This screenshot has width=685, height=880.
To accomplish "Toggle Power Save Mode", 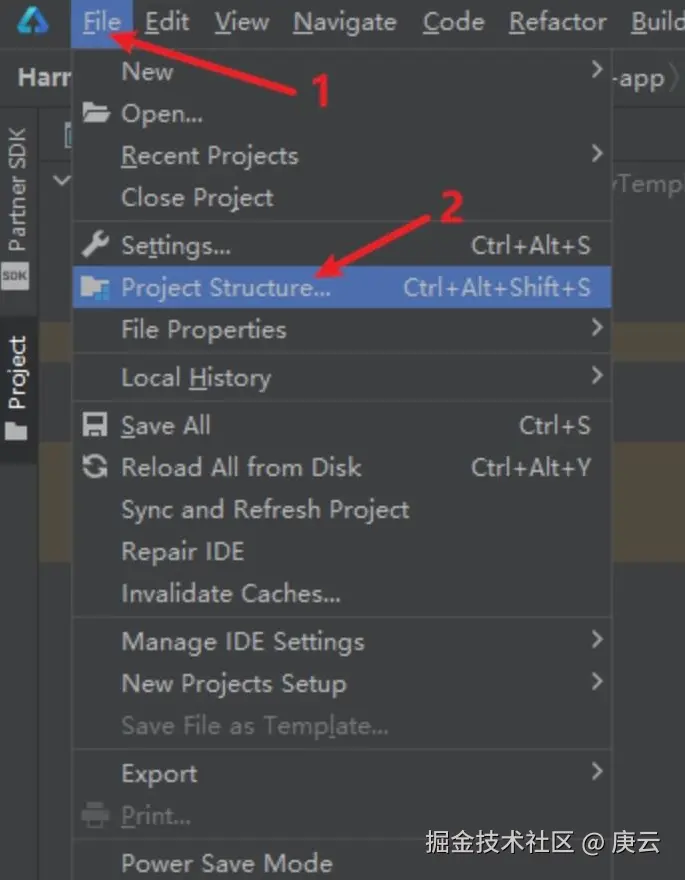I will click(227, 863).
